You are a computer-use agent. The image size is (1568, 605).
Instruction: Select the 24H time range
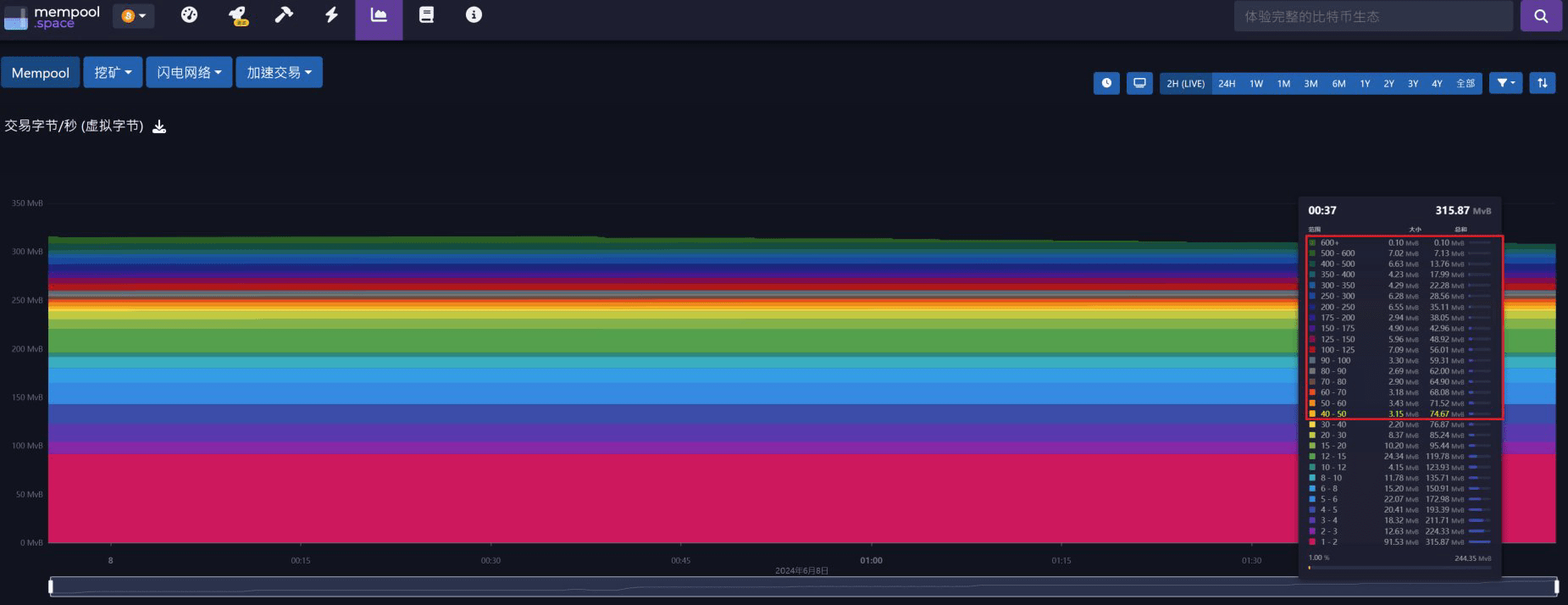point(1227,83)
